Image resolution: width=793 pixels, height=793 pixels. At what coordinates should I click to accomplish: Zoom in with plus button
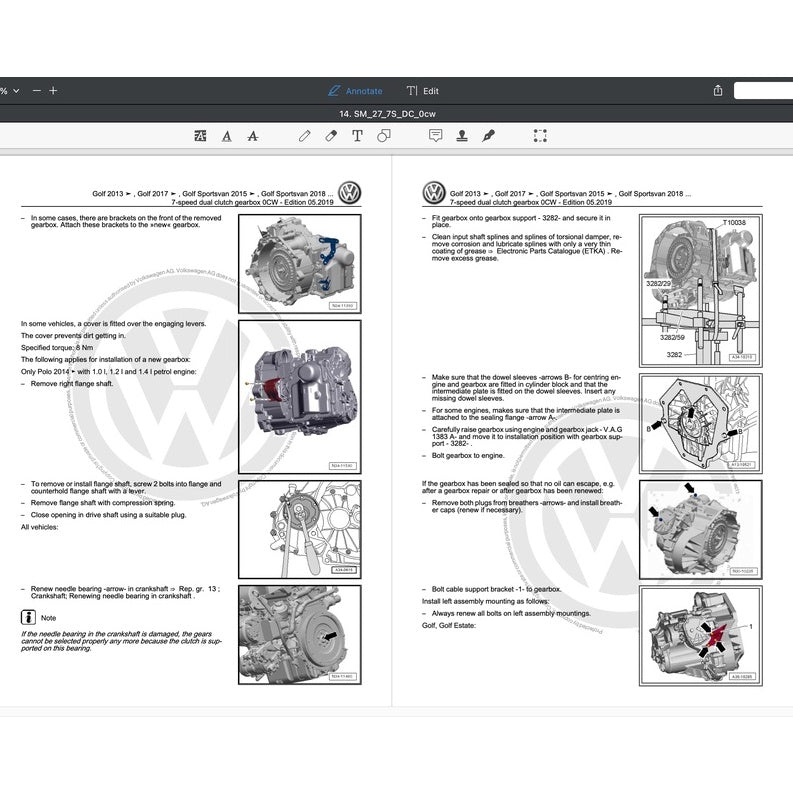pyautogui.click(x=54, y=90)
